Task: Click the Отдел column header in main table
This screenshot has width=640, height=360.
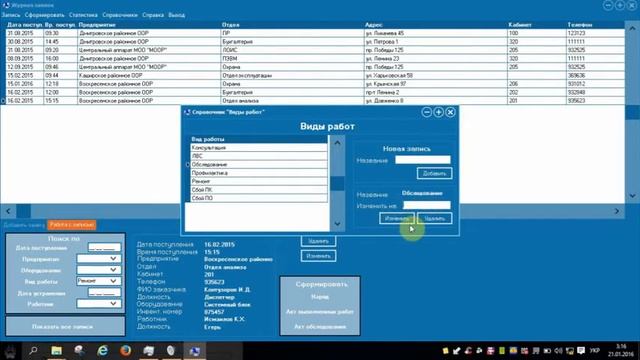Action: 292,25
